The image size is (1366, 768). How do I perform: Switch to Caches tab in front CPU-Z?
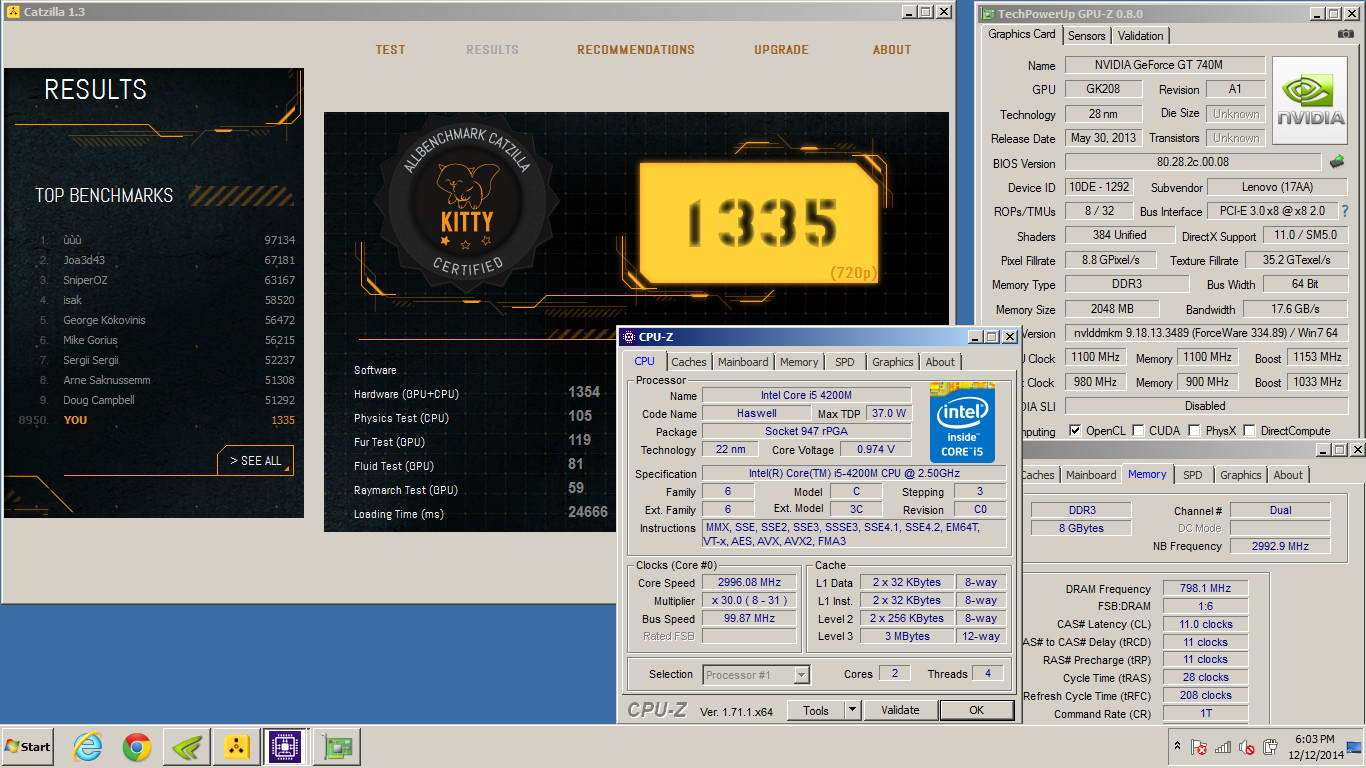(x=689, y=362)
